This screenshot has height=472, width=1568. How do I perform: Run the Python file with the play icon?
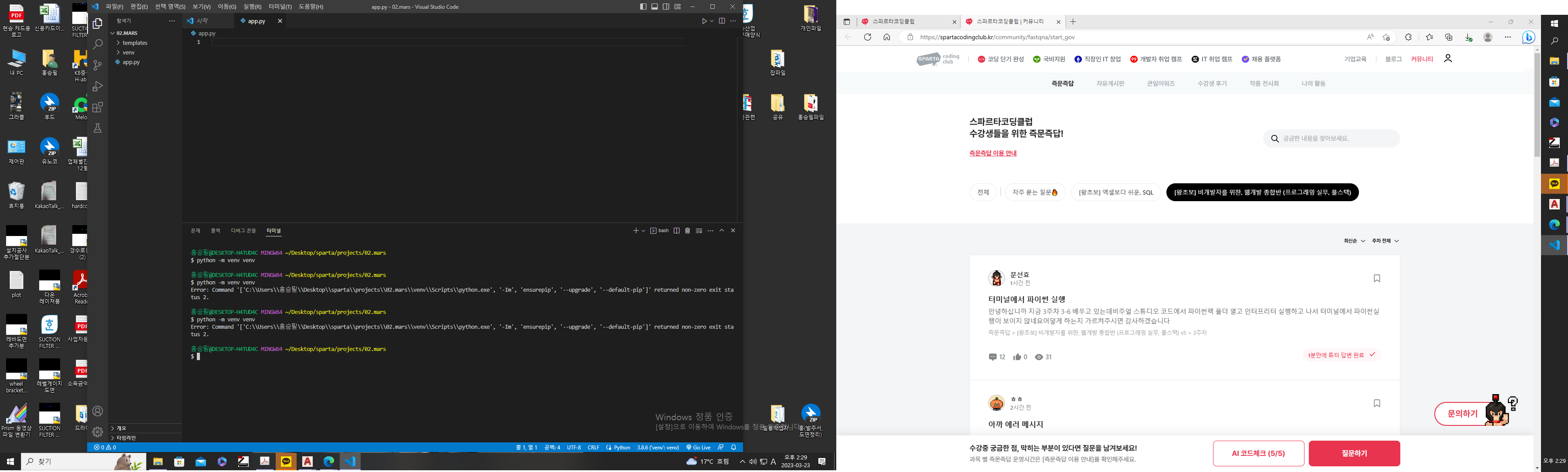tap(704, 20)
